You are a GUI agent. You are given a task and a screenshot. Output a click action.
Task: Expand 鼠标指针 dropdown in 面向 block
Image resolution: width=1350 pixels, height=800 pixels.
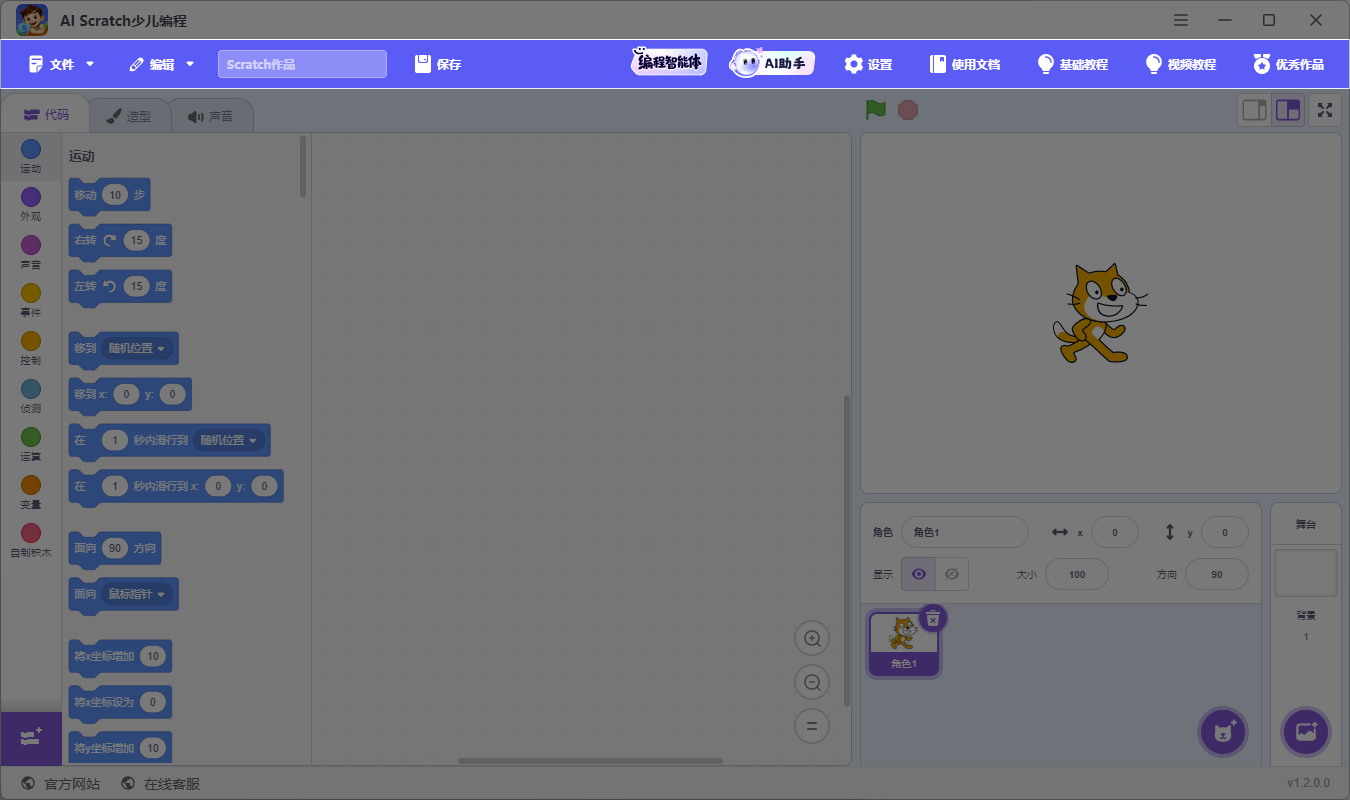137,594
